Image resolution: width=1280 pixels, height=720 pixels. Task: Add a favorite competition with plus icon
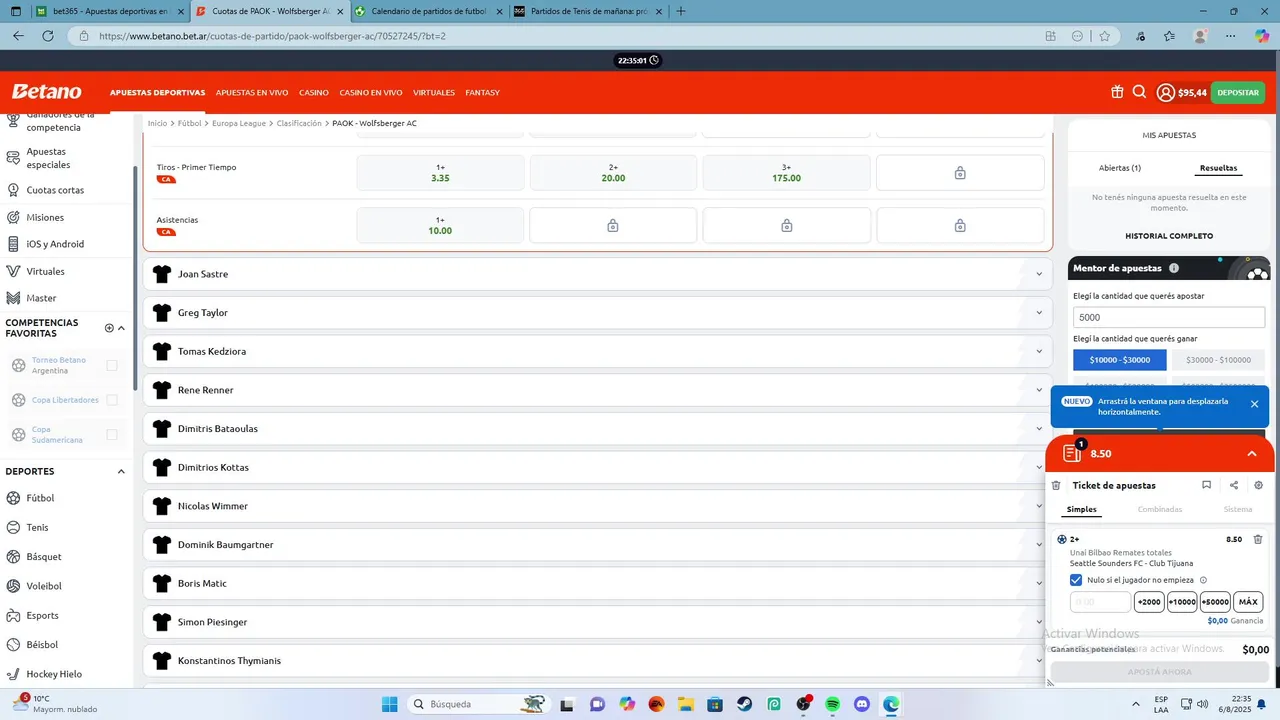(x=109, y=328)
